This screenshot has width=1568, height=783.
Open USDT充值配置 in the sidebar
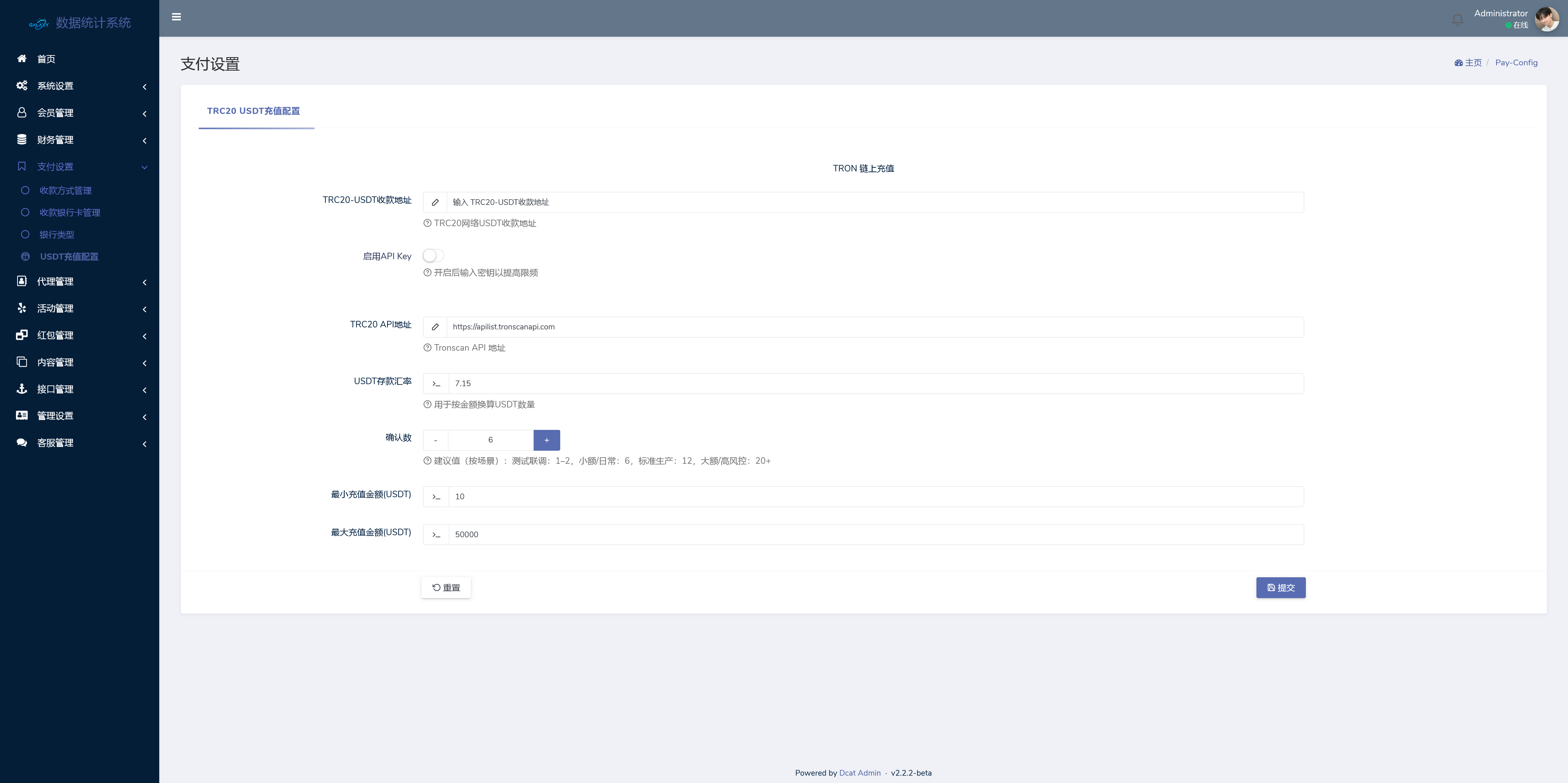(69, 256)
